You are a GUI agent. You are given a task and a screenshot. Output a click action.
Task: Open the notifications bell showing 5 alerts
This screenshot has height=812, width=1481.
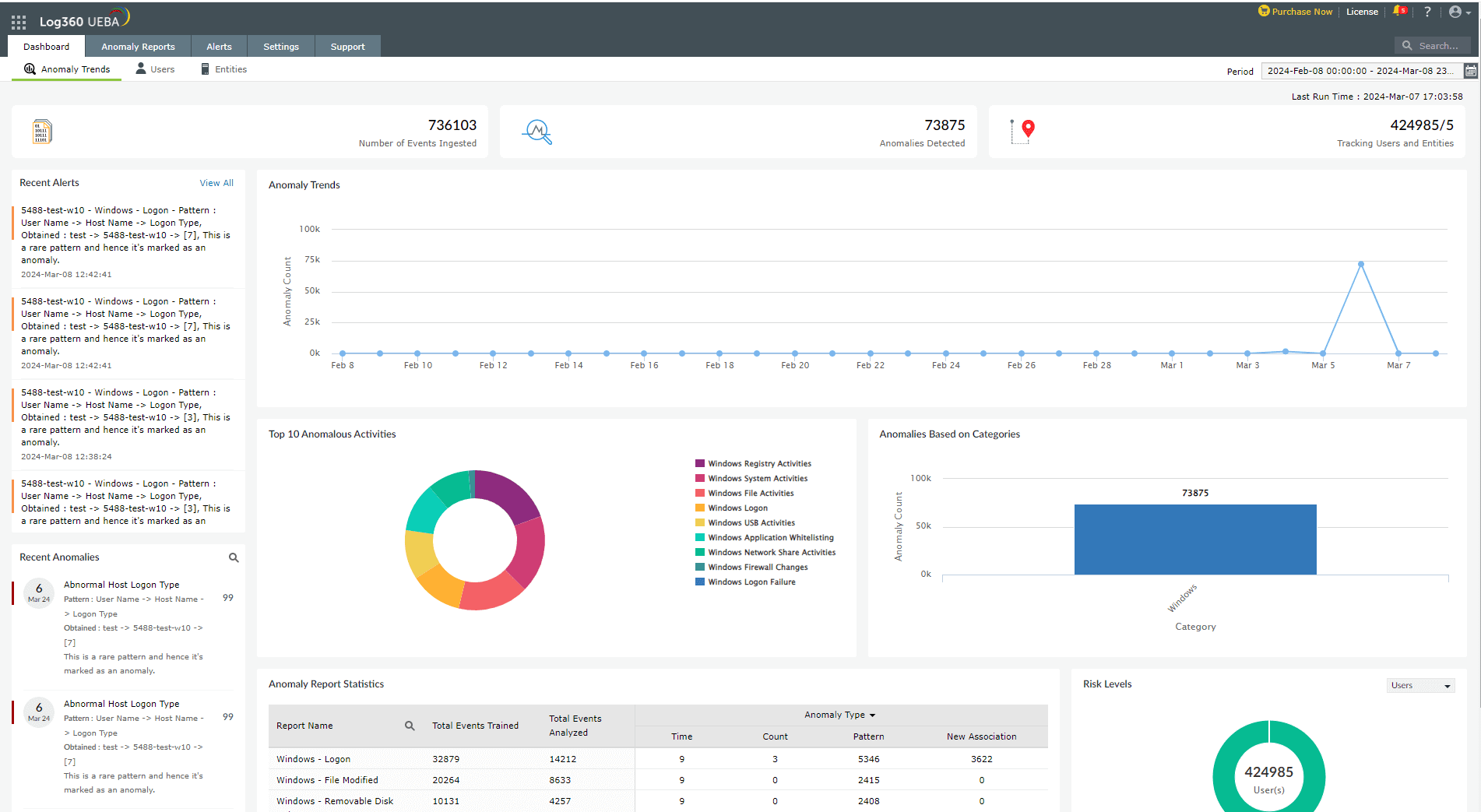coord(1398,11)
